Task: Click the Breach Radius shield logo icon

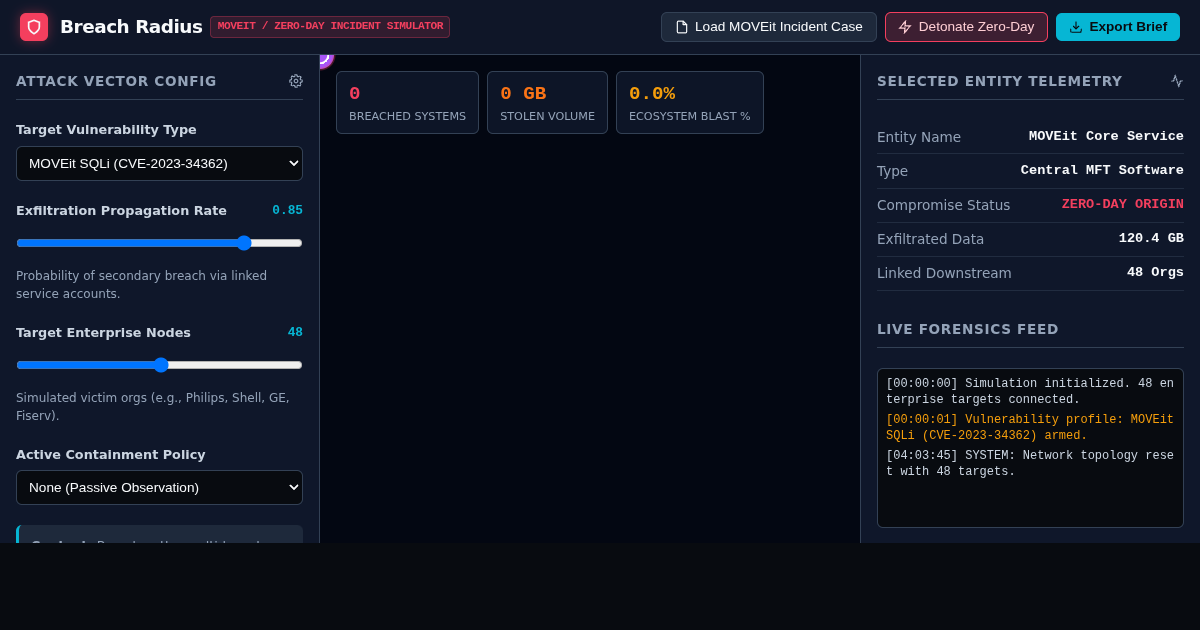Action: click(x=34, y=27)
